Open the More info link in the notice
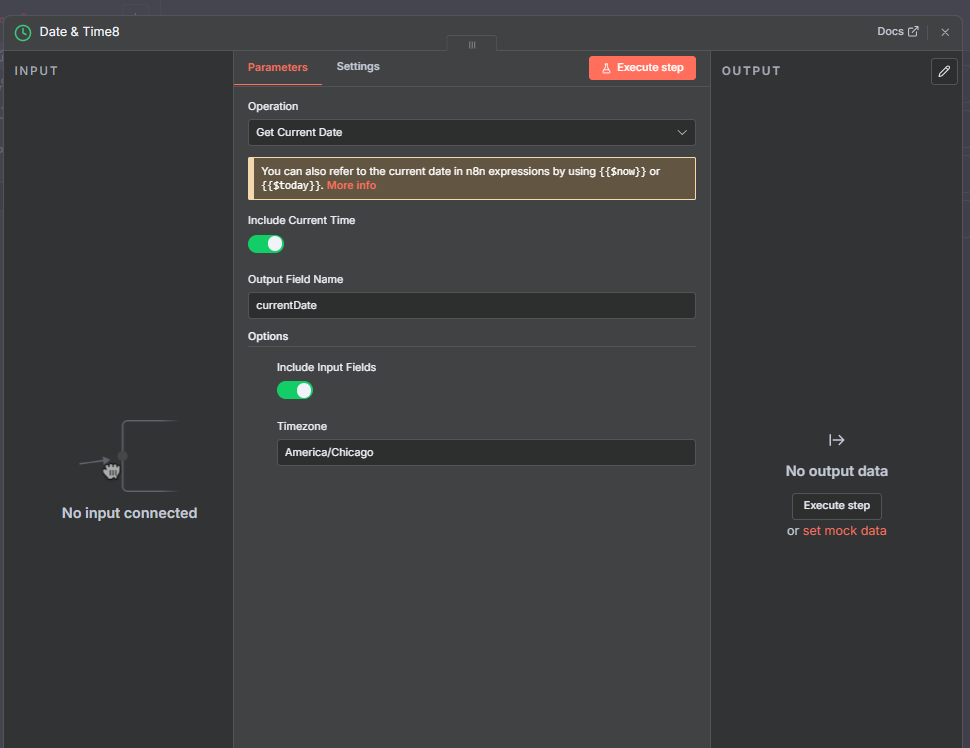Viewport: 970px width, 748px height. [351, 185]
